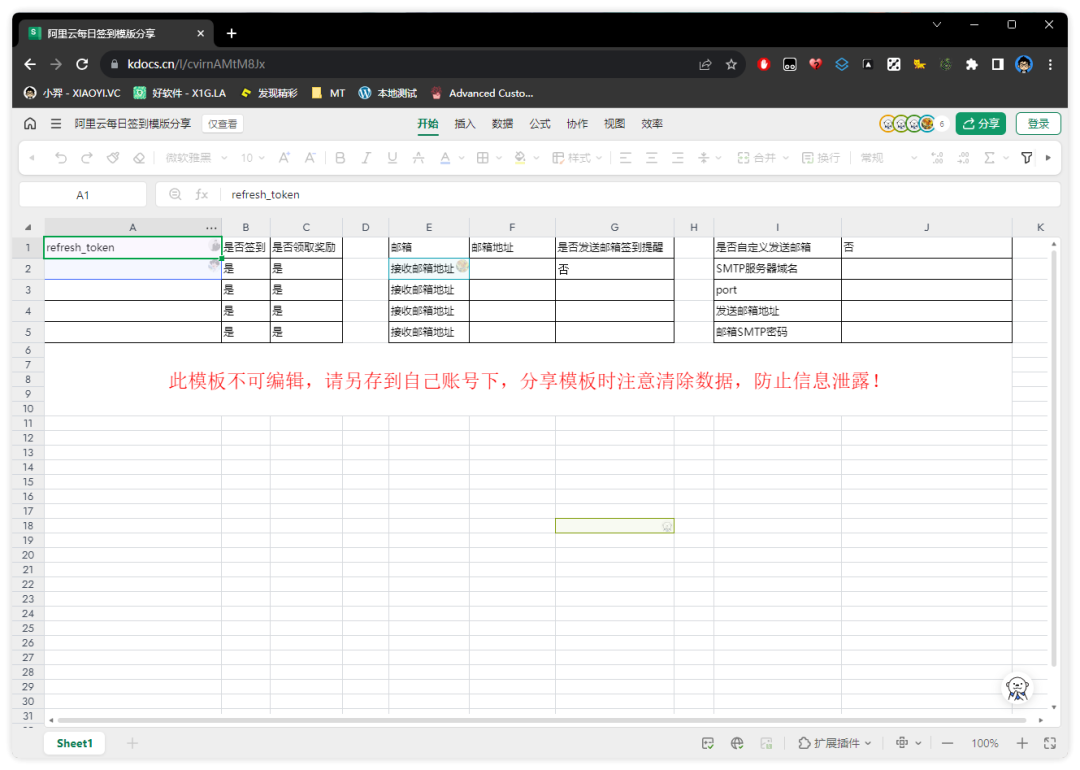Toggle italic formatting in the toolbar
Image resolution: width=1080 pixels, height=770 pixels.
[x=366, y=158]
